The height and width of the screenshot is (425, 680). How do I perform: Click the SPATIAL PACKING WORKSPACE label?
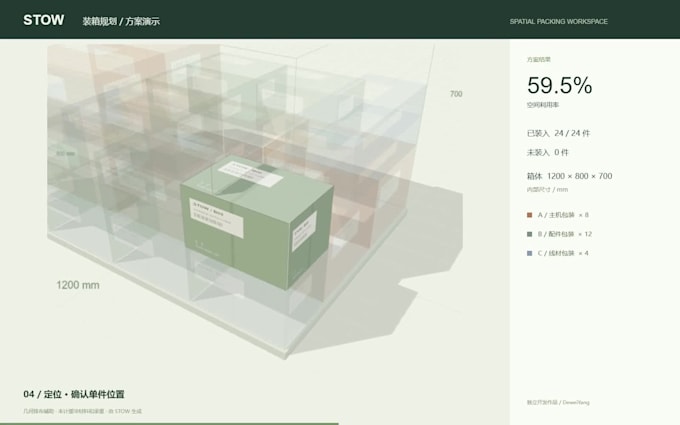(559, 21)
